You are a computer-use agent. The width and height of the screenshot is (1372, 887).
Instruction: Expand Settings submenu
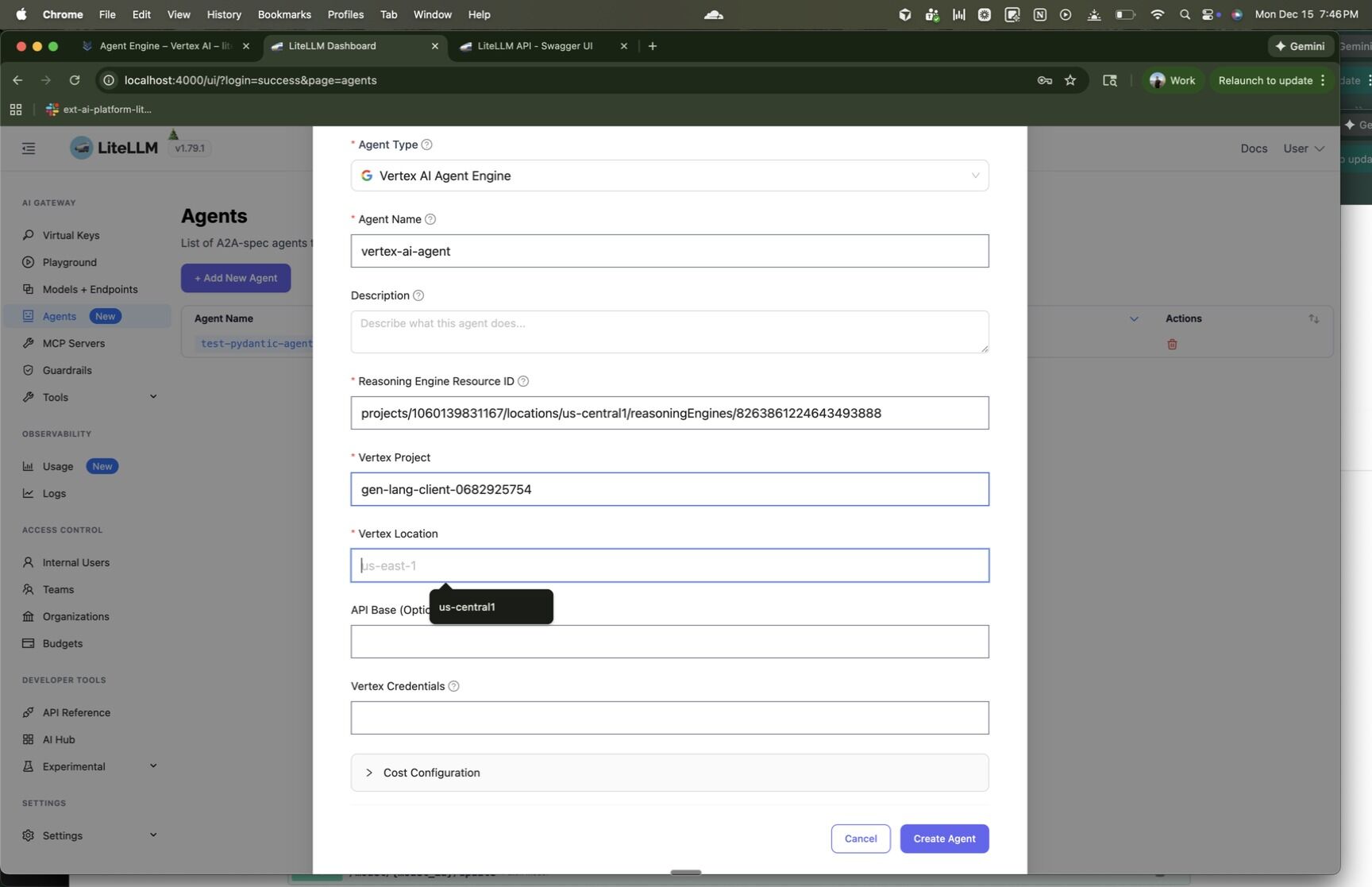click(153, 835)
